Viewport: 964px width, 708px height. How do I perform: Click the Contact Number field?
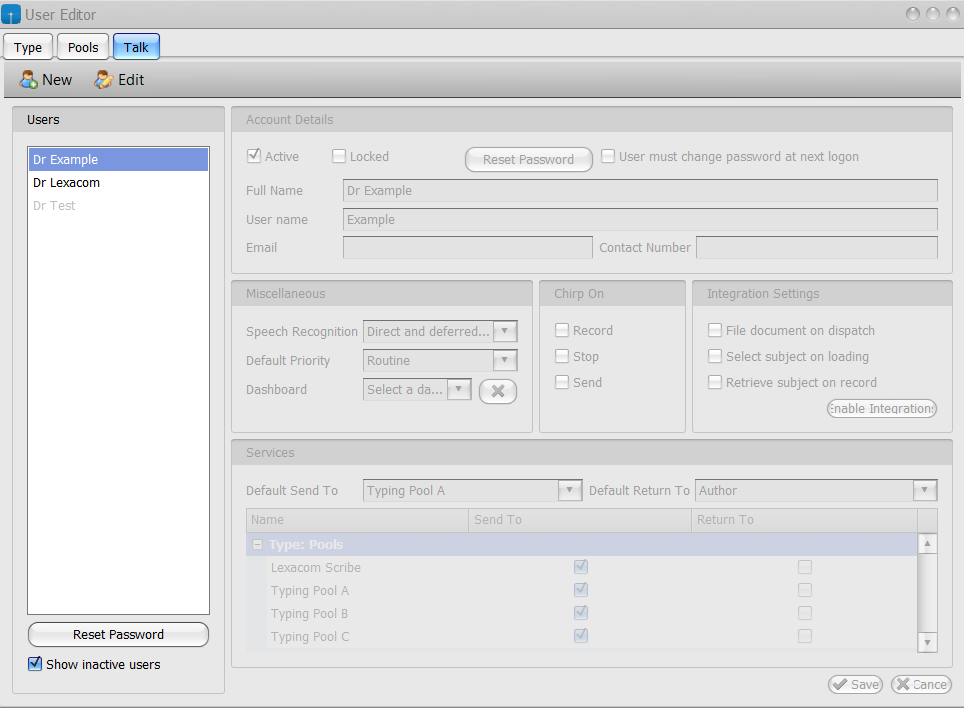816,248
